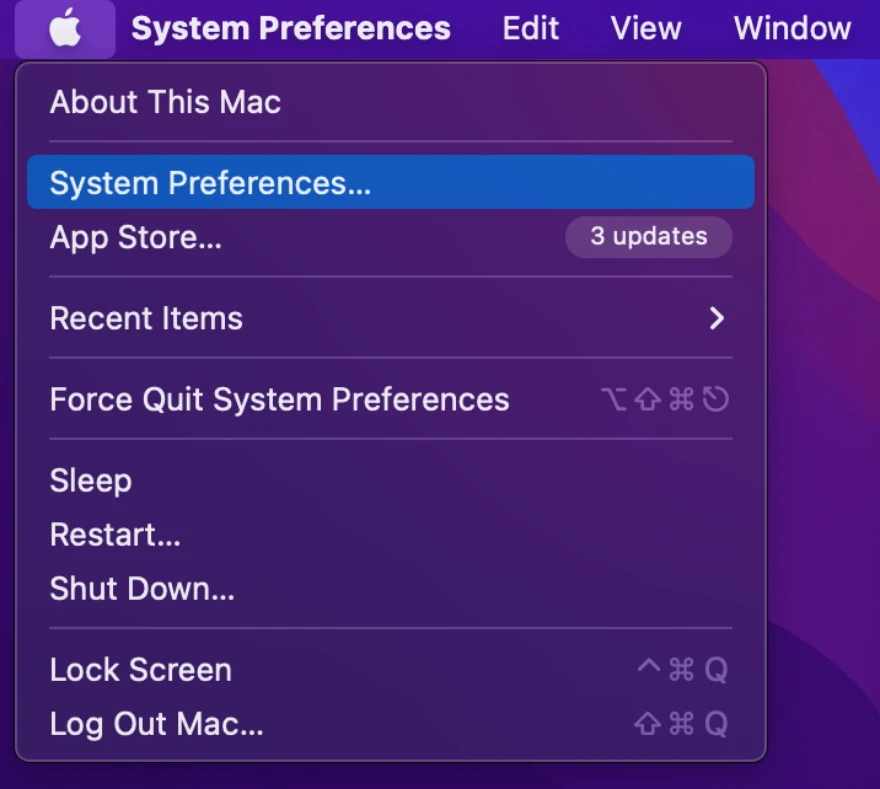Choose Restart… from the menu

point(115,535)
